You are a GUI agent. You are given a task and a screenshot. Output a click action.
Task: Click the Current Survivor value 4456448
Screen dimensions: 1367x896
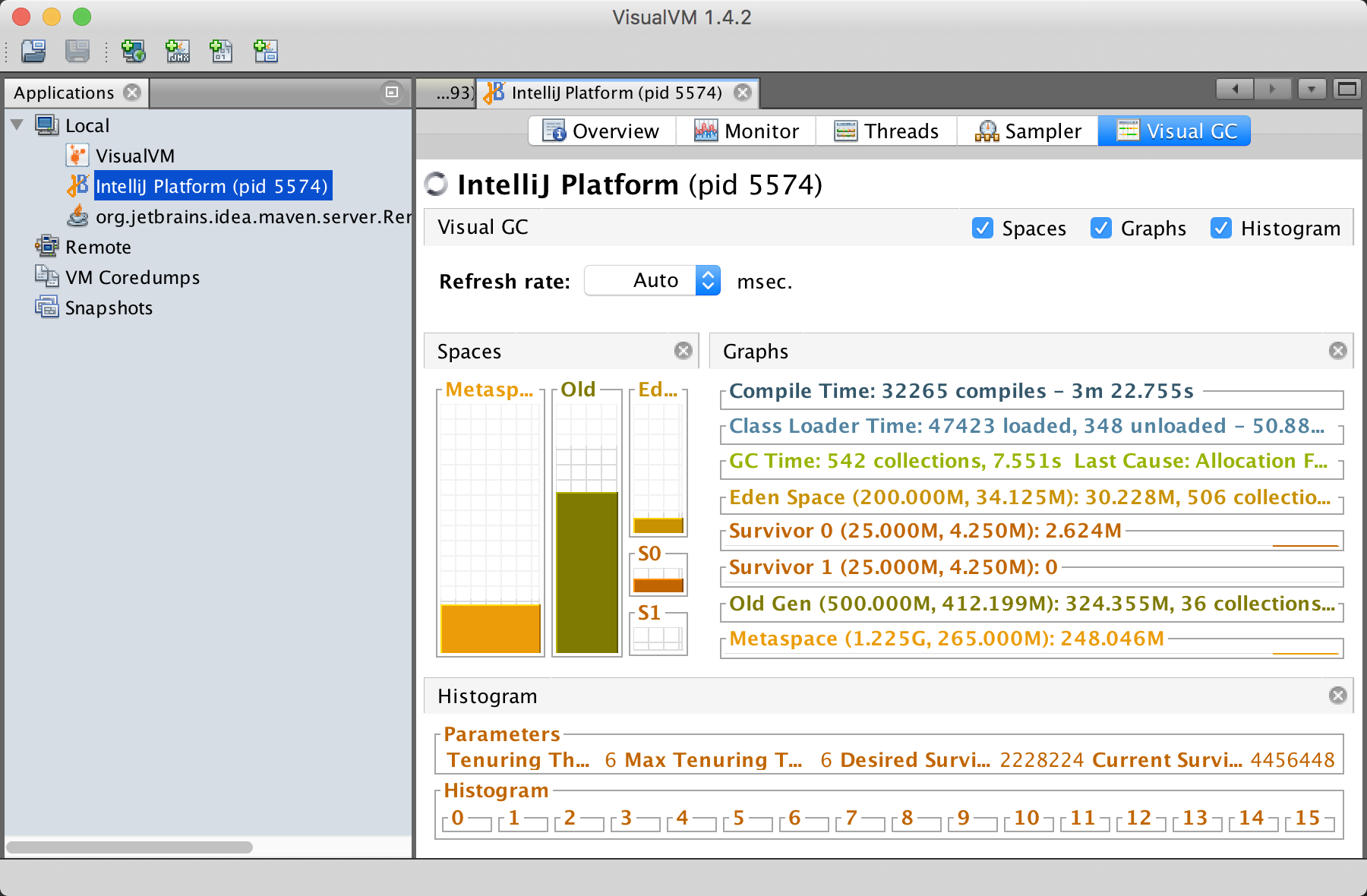(1293, 759)
